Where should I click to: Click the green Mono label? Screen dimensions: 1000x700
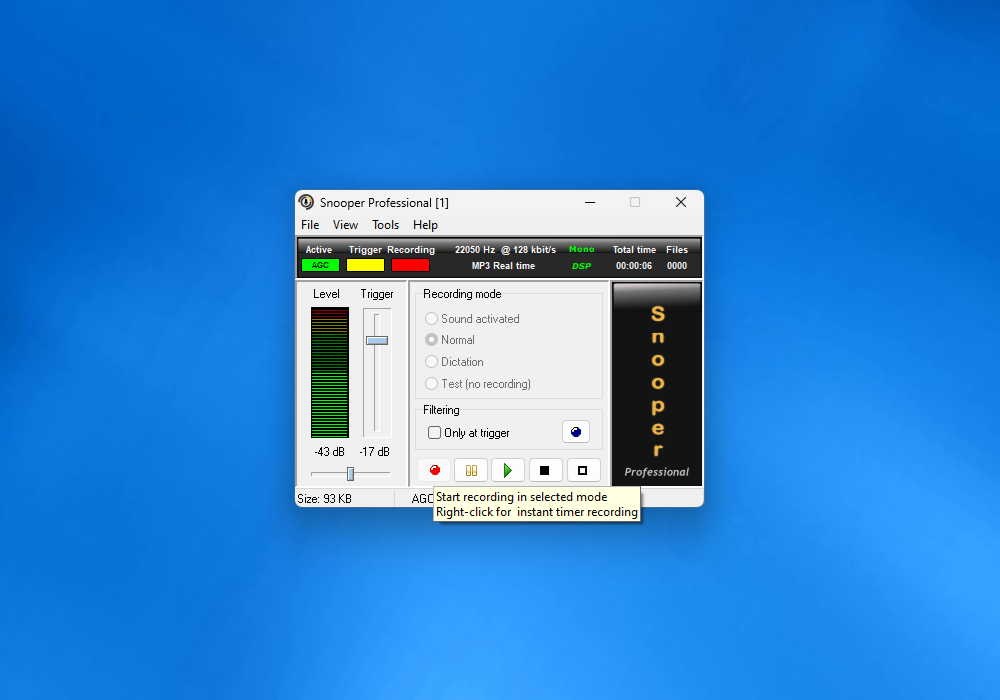point(582,249)
